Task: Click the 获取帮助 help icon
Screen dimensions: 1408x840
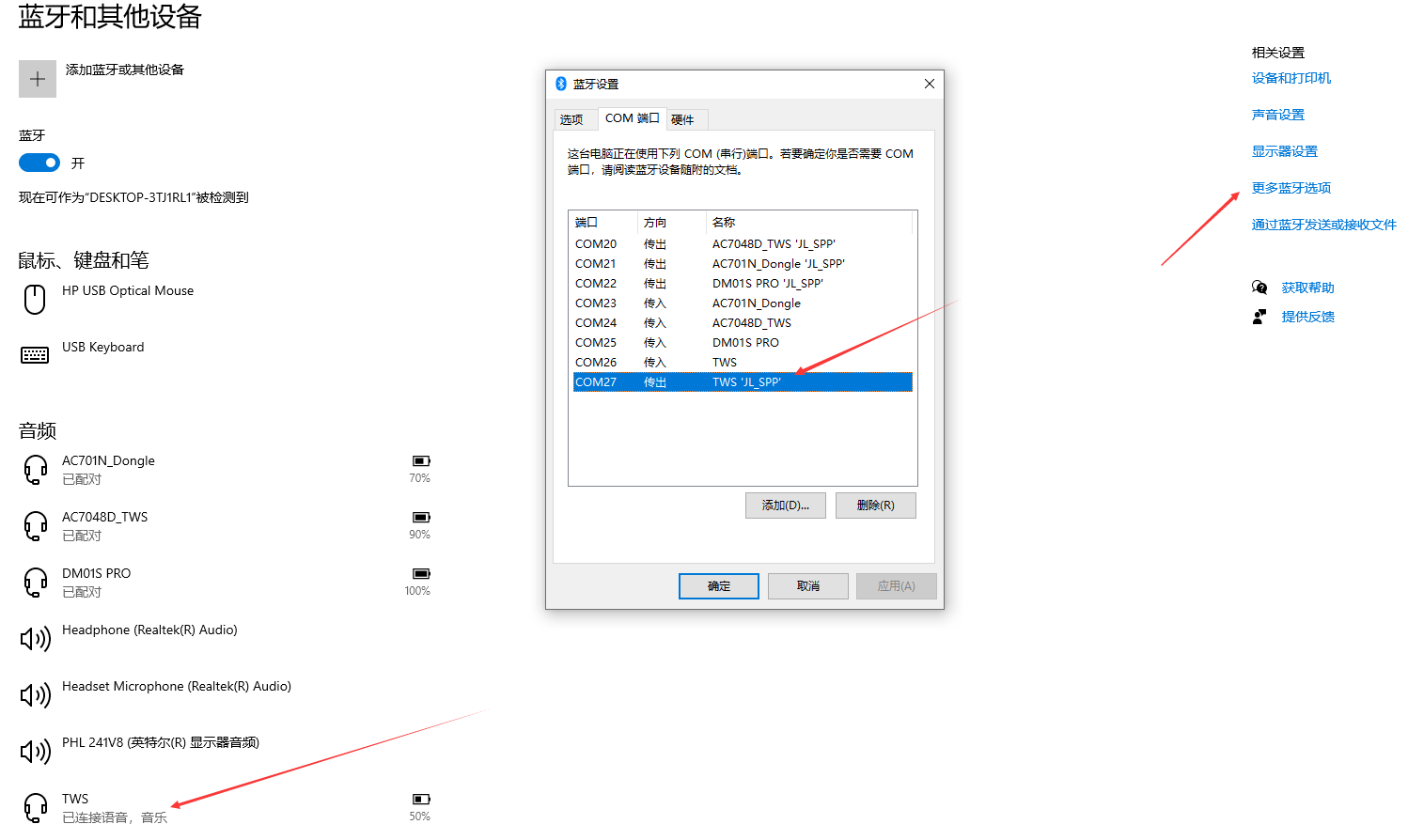Action: (1259, 288)
